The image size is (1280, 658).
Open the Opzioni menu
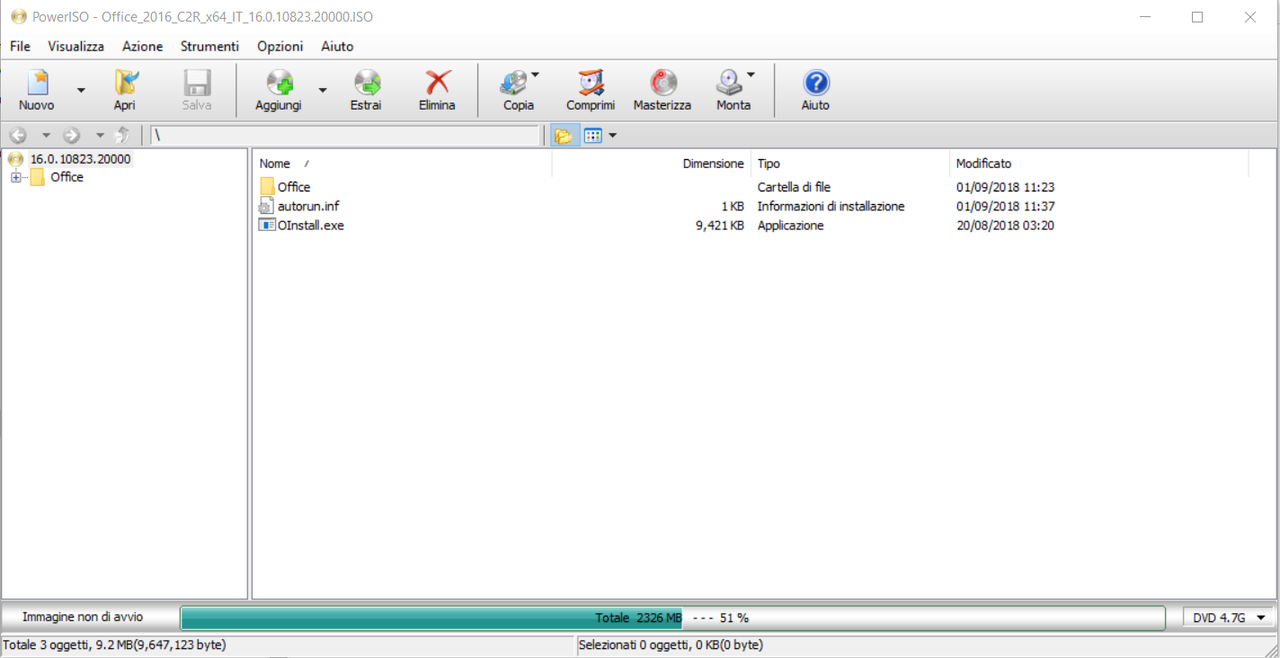point(280,46)
